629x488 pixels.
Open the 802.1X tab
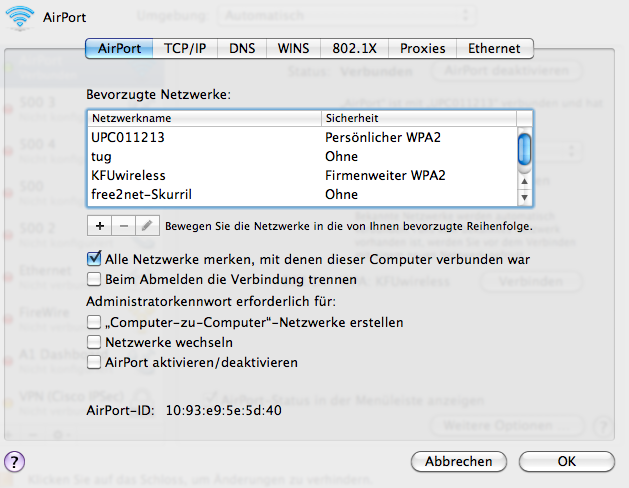354,49
